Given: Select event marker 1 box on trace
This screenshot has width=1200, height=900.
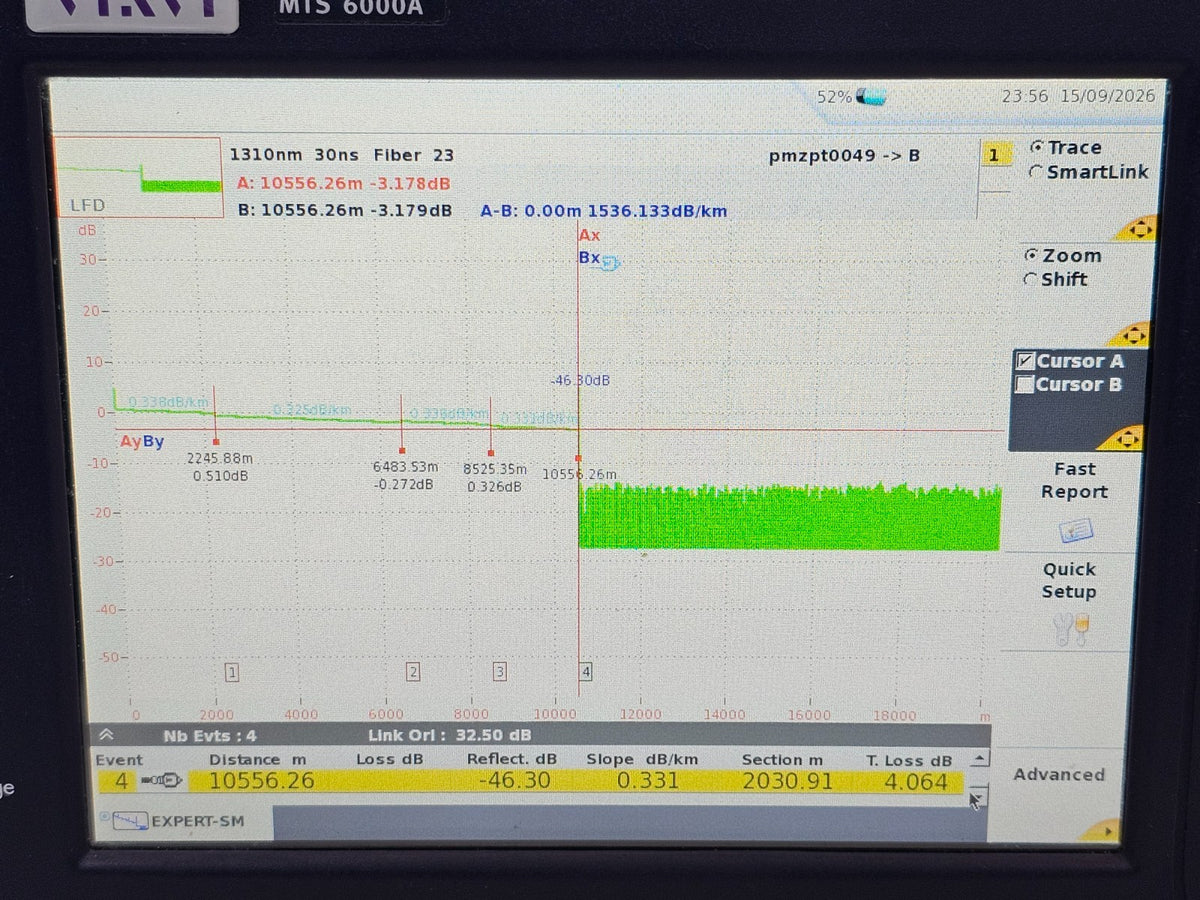Looking at the screenshot, I should [232, 672].
